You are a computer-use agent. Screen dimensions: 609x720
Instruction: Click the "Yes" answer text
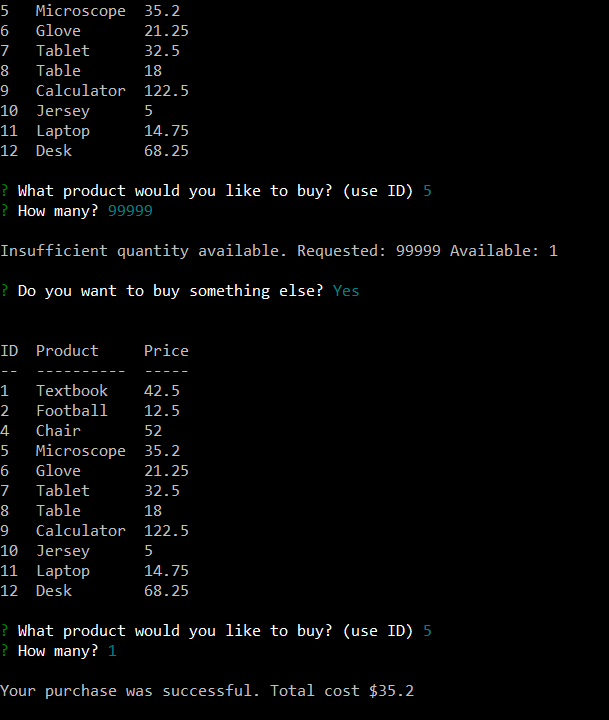(346, 291)
